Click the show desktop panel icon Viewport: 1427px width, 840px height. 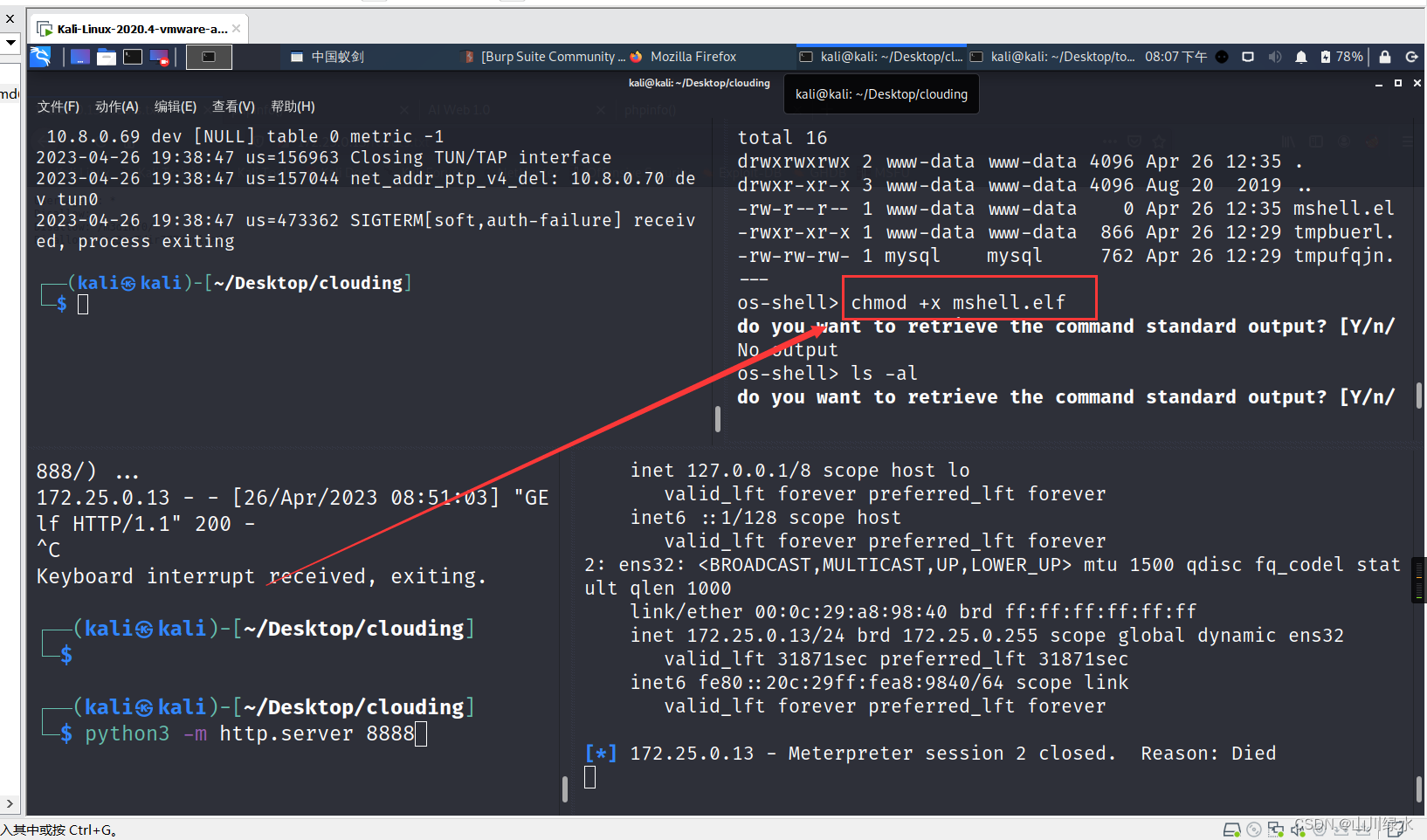(x=80, y=57)
